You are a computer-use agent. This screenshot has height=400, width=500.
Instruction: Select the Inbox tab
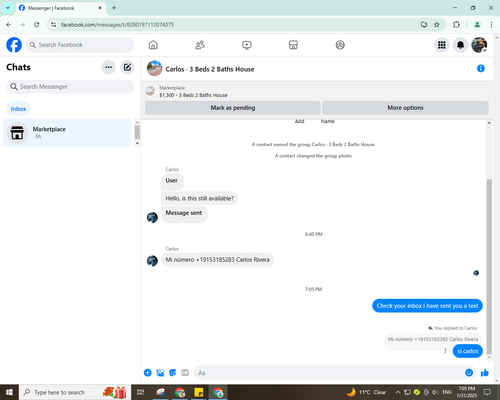point(18,109)
